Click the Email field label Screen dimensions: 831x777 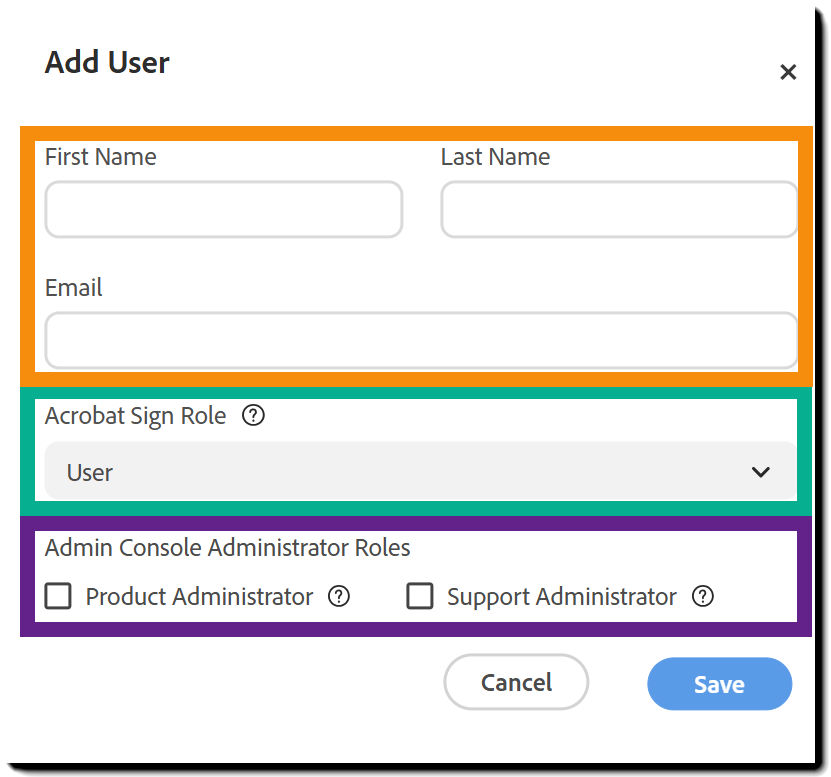73,288
